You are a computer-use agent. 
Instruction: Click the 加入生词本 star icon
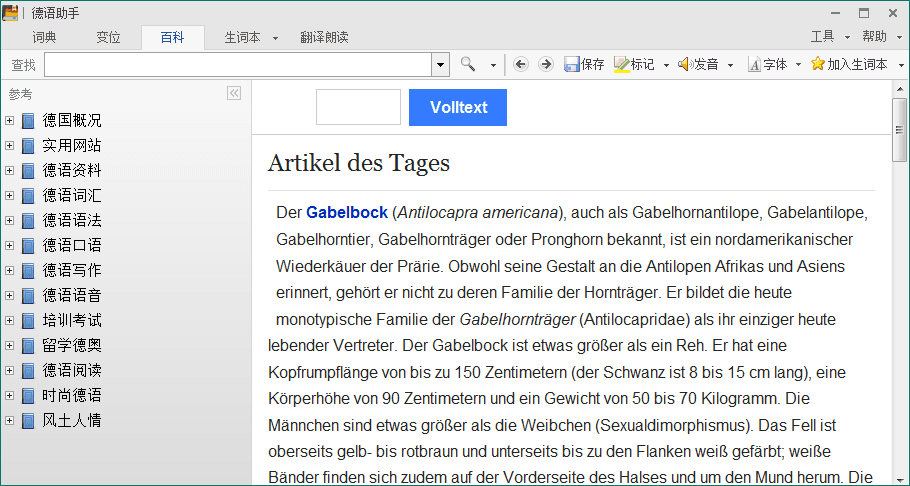coord(818,64)
